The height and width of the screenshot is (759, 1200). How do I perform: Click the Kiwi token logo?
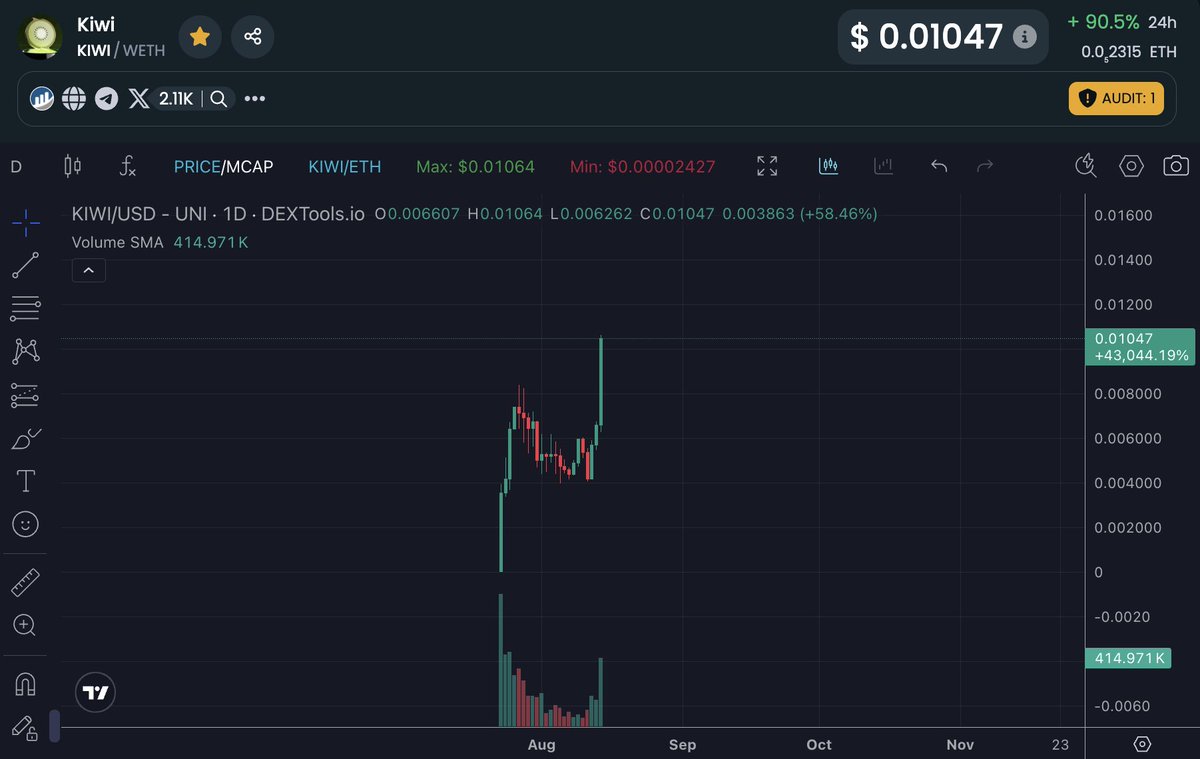click(x=42, y=37)
